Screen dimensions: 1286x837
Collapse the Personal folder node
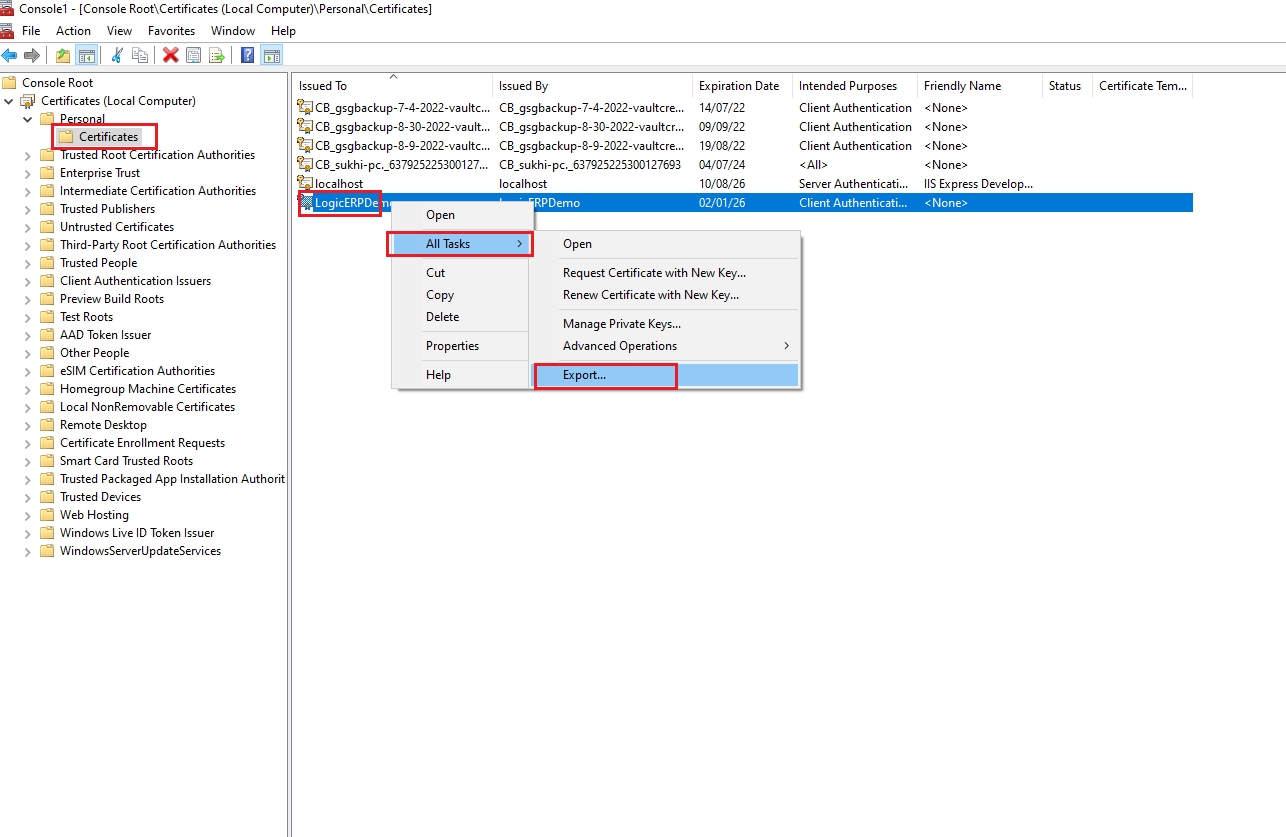tap(28, 119)
